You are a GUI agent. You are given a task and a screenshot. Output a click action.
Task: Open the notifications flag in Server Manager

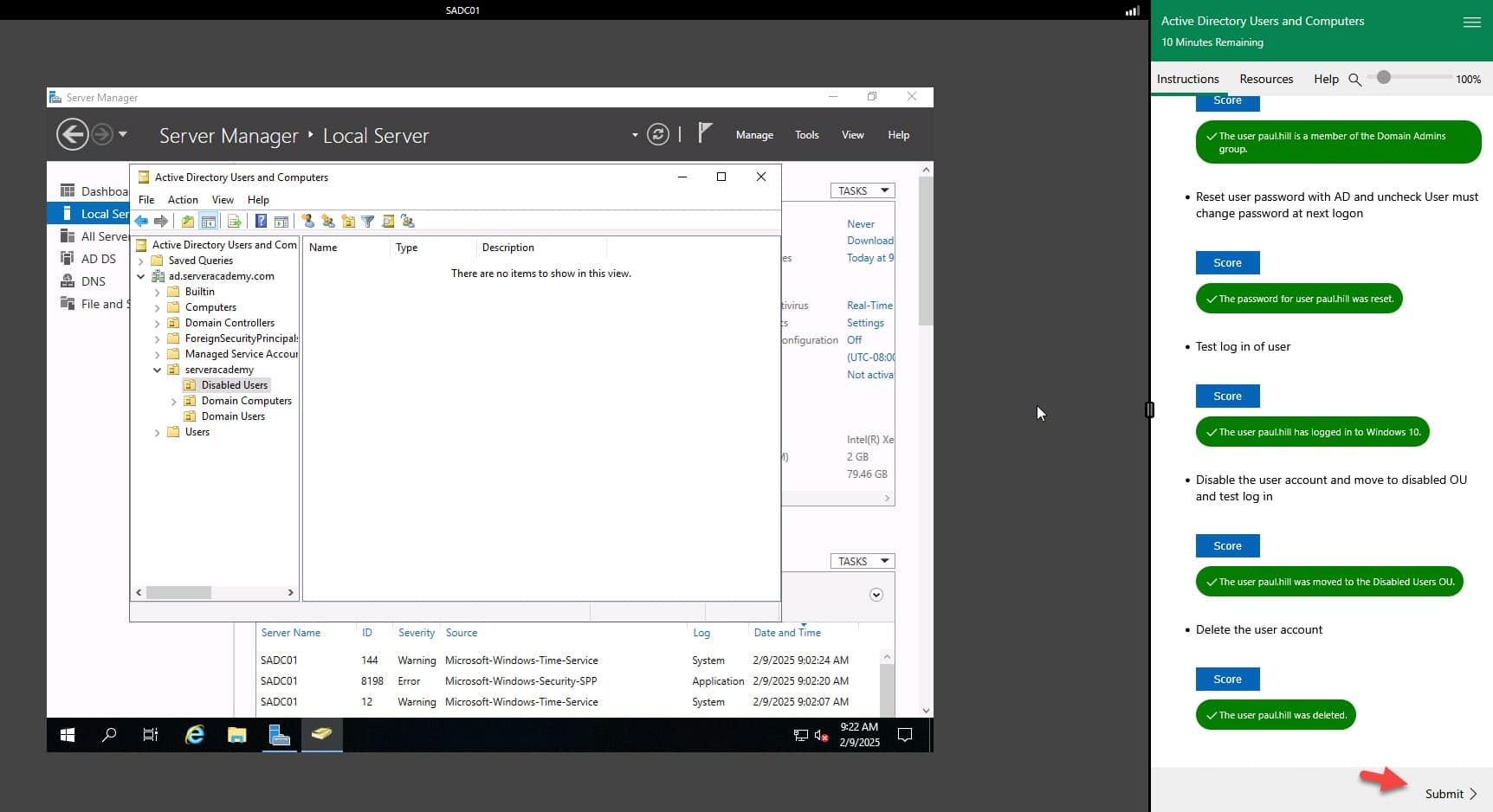(x=705, y=133)
